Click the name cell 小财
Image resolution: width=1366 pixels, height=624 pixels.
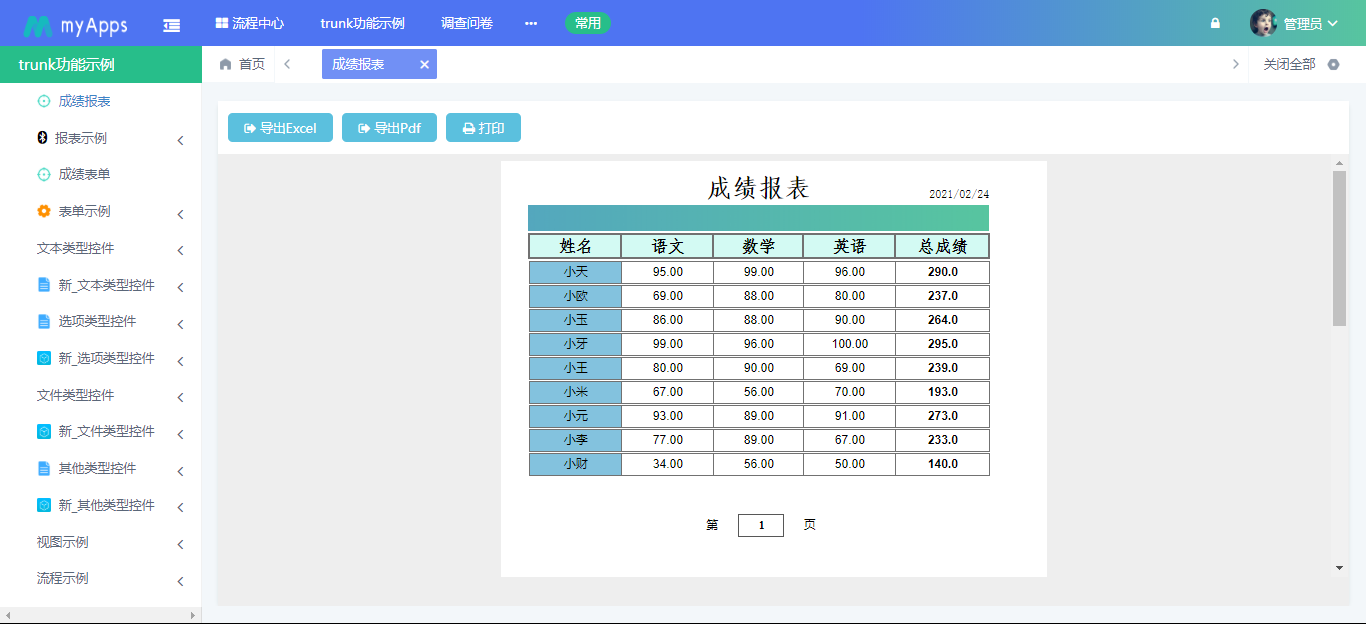pyautogui.click(x=575, y=464)
